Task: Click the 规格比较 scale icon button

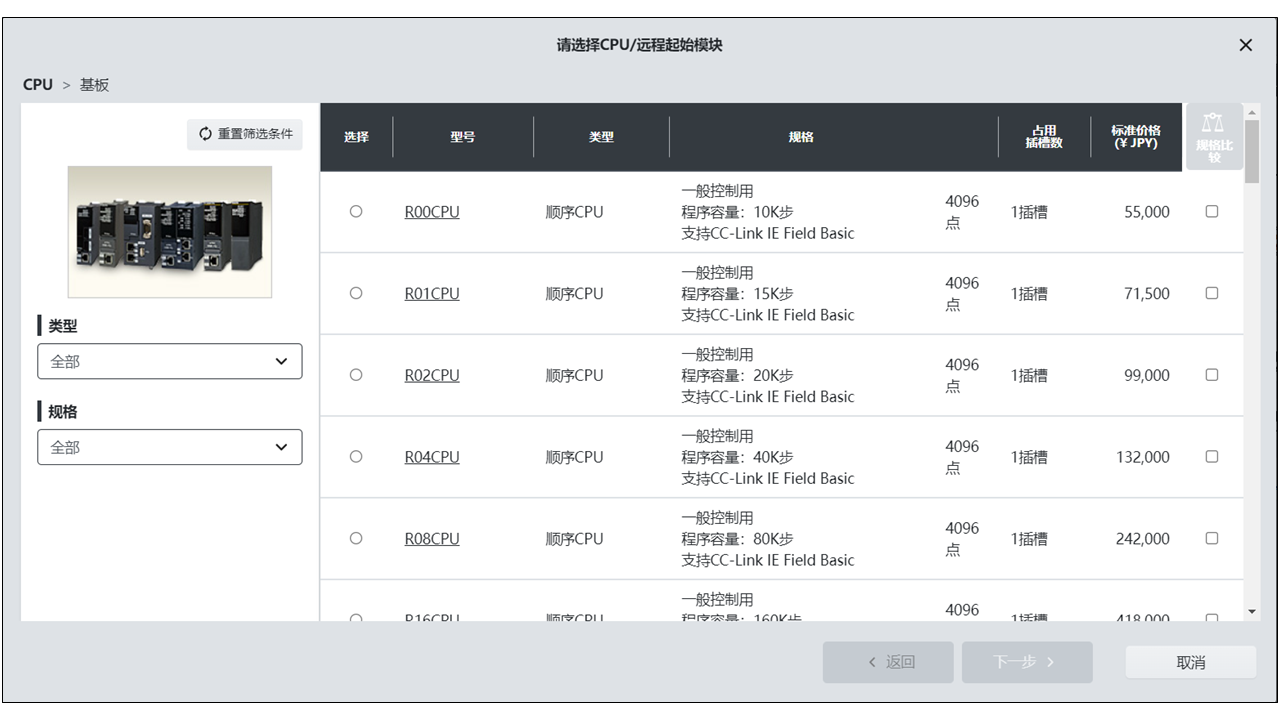Action: 1214,136
